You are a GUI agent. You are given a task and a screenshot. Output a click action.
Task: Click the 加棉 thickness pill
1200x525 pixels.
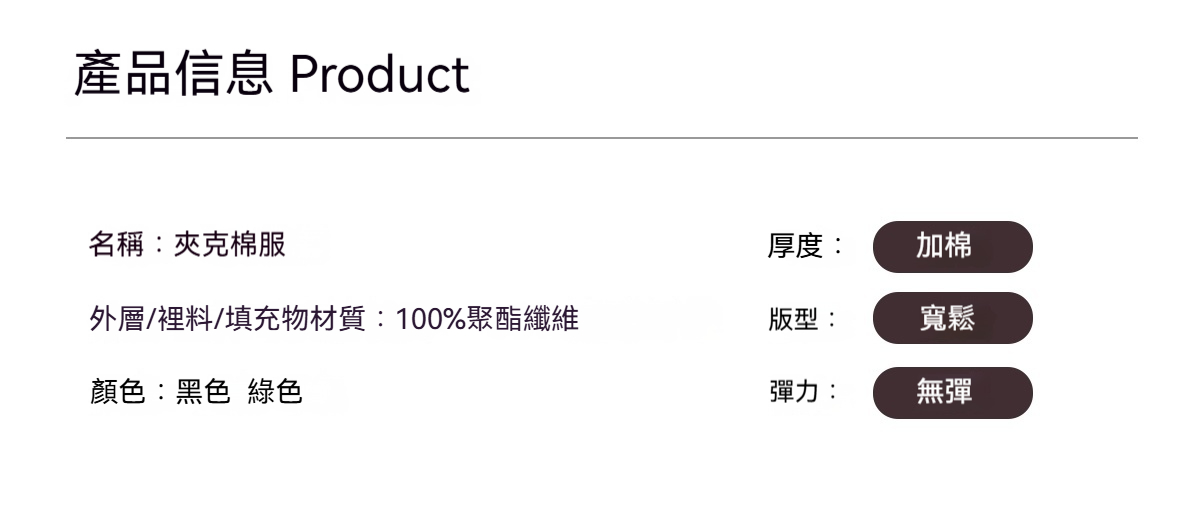pos(952,246)
